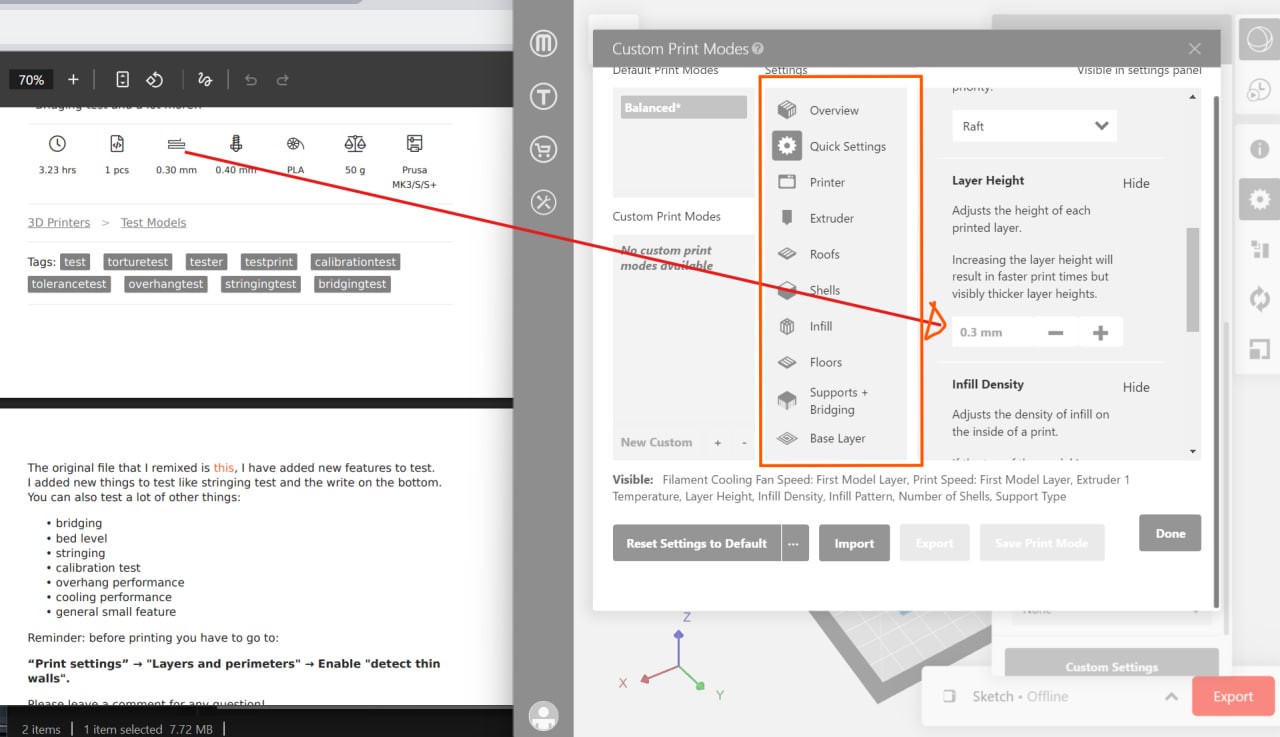The image size is (1280, 737).
Task: Click the Quick Settings gear icon
Action: coord(787,146)
